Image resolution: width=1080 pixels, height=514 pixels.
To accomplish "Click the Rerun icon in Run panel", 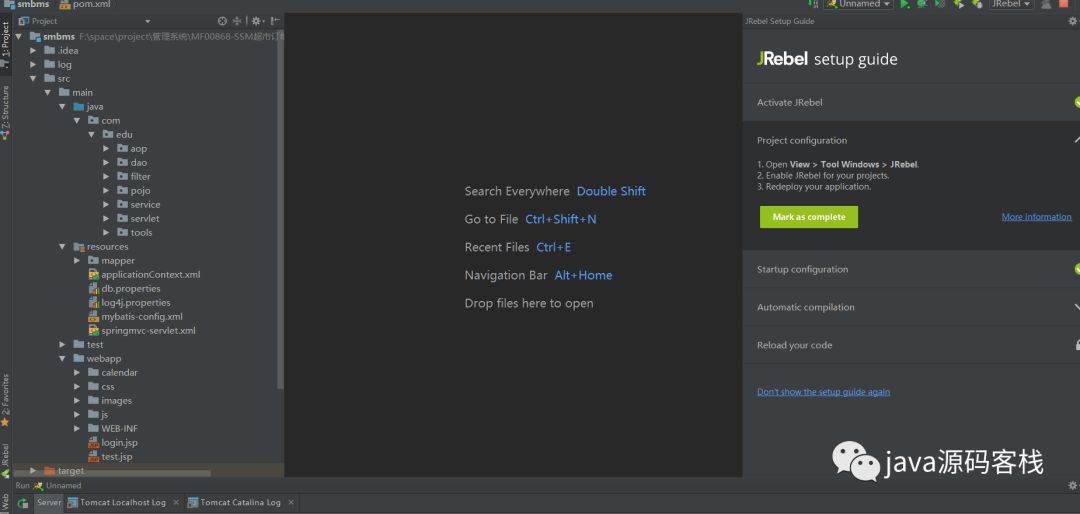I will (x=23, y=503).
